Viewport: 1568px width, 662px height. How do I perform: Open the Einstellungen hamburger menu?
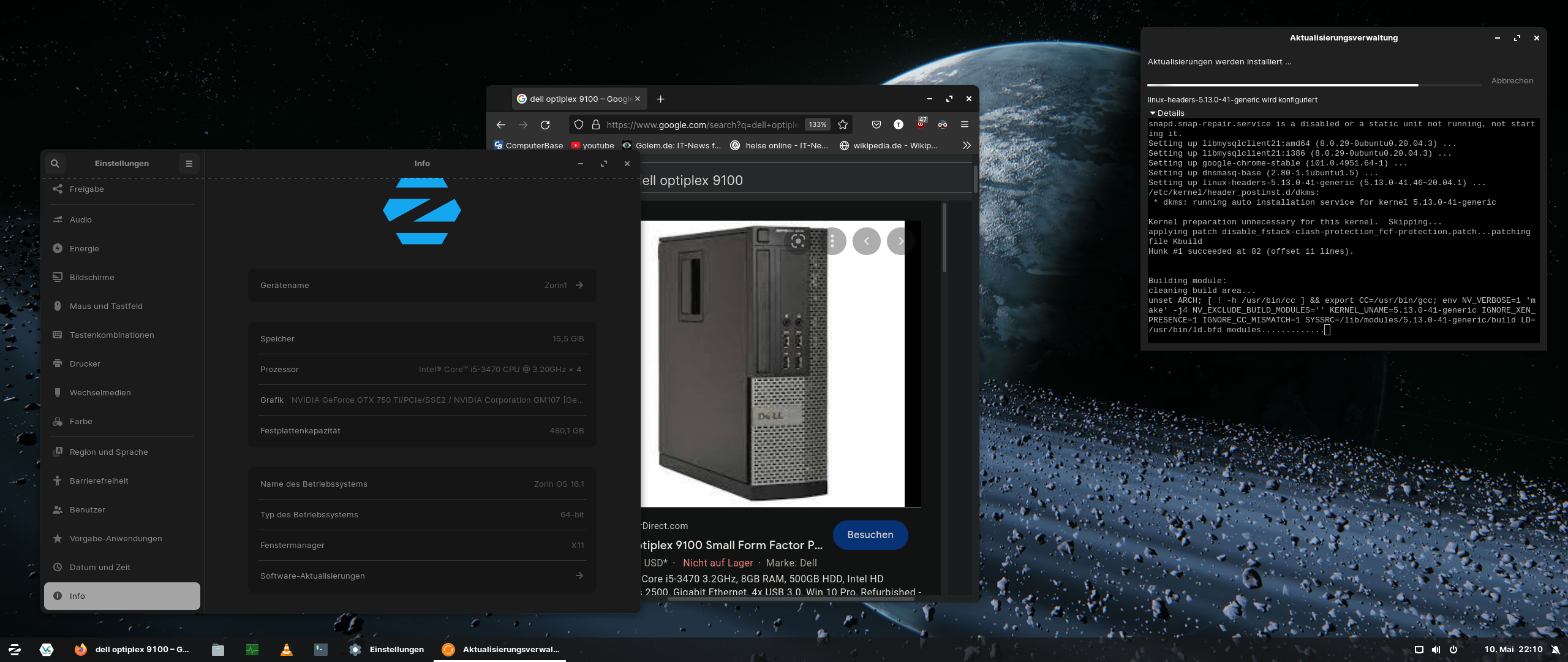[x=189, y=164]
